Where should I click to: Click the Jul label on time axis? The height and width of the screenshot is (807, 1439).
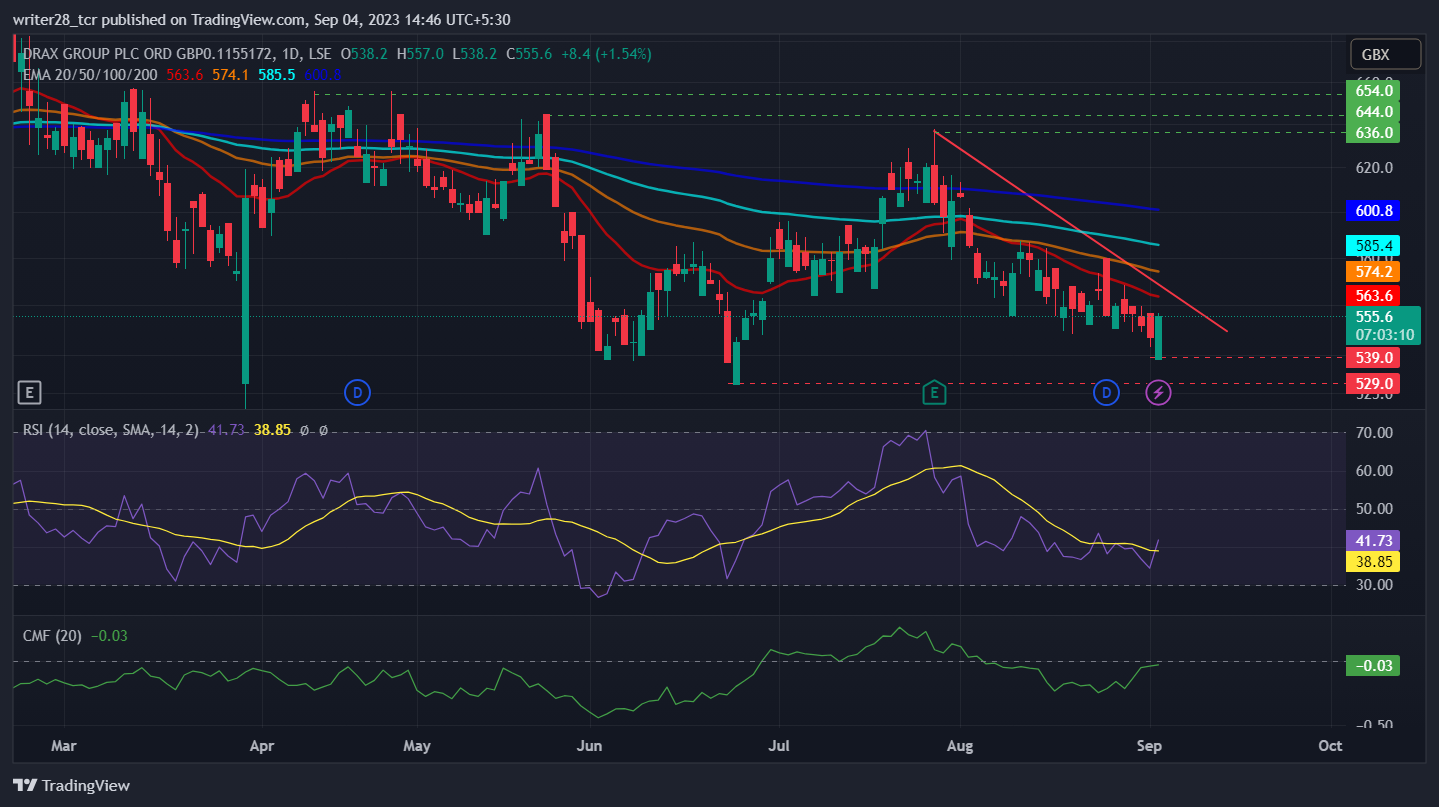777,746
